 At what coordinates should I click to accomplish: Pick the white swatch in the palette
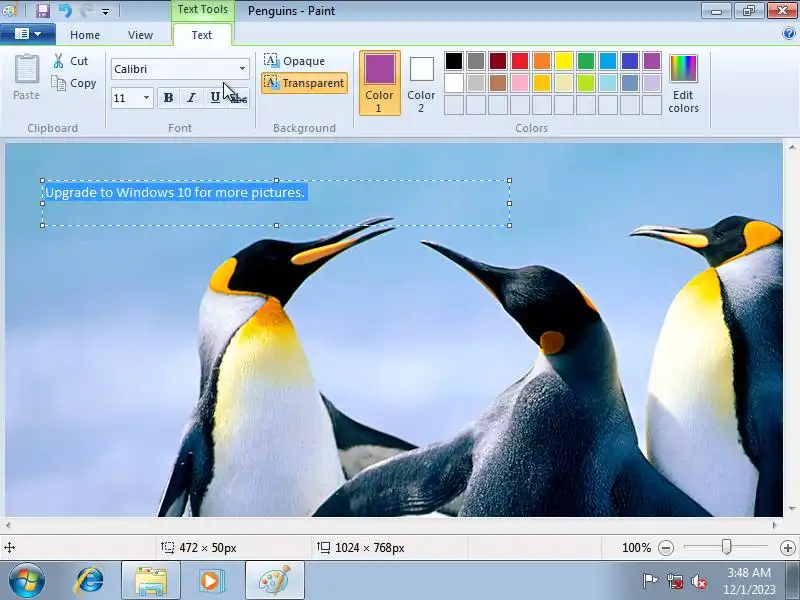(454, 83)
